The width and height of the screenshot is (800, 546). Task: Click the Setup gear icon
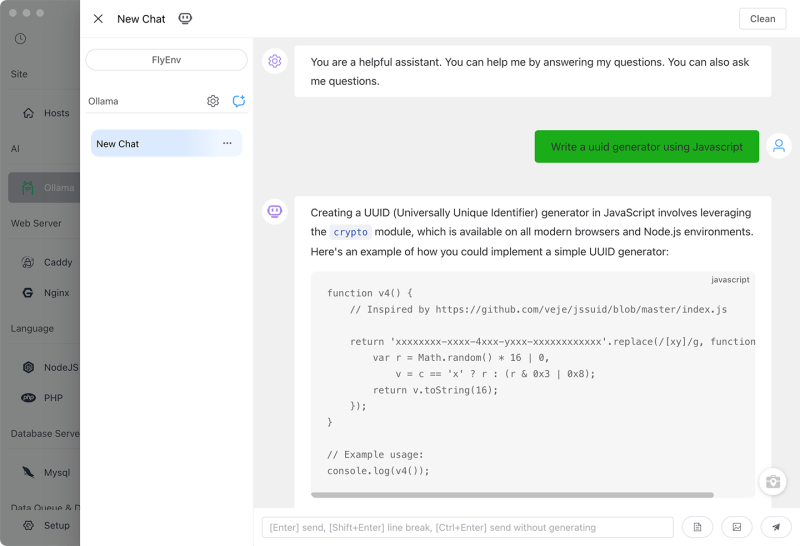tap(29, 526)
